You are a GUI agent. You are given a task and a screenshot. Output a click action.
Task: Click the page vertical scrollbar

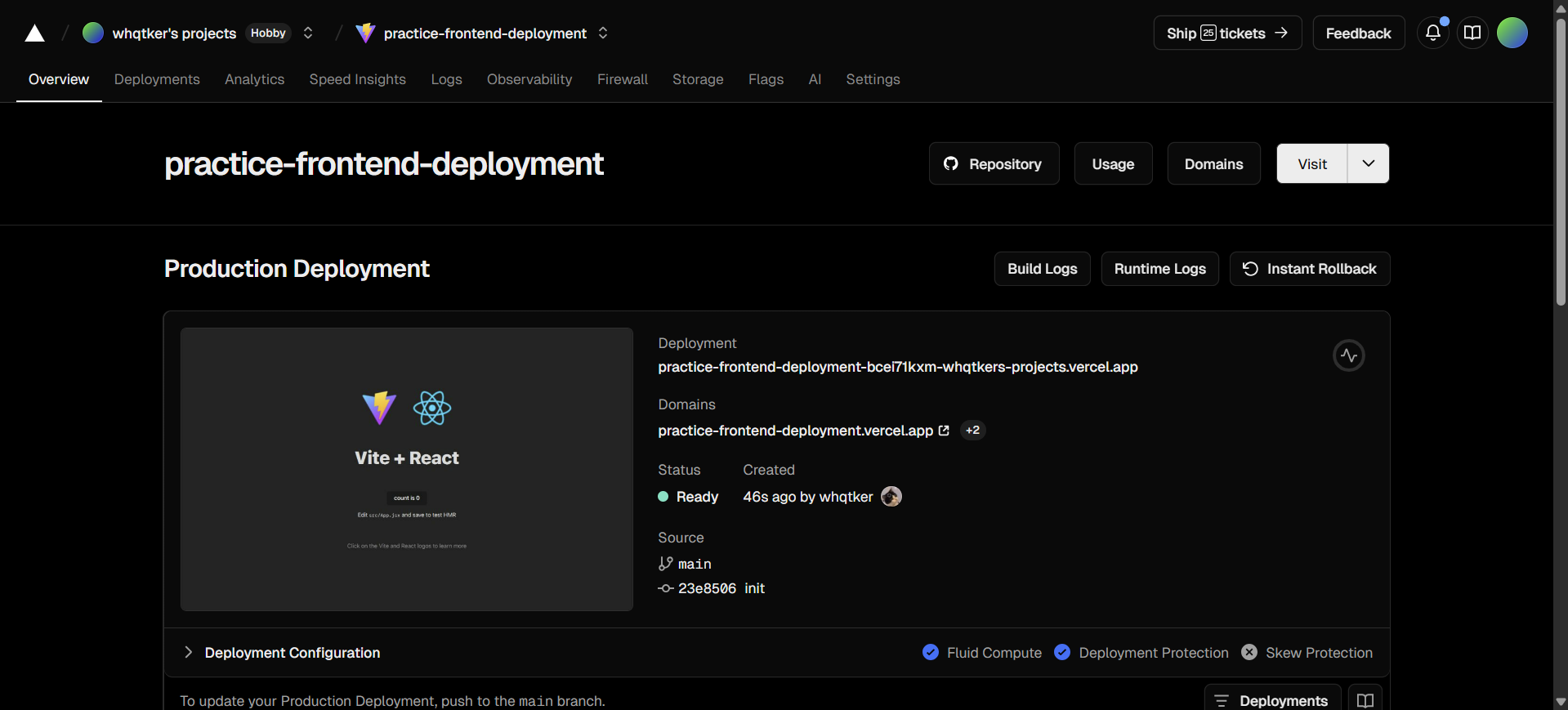click(1561, 163)
